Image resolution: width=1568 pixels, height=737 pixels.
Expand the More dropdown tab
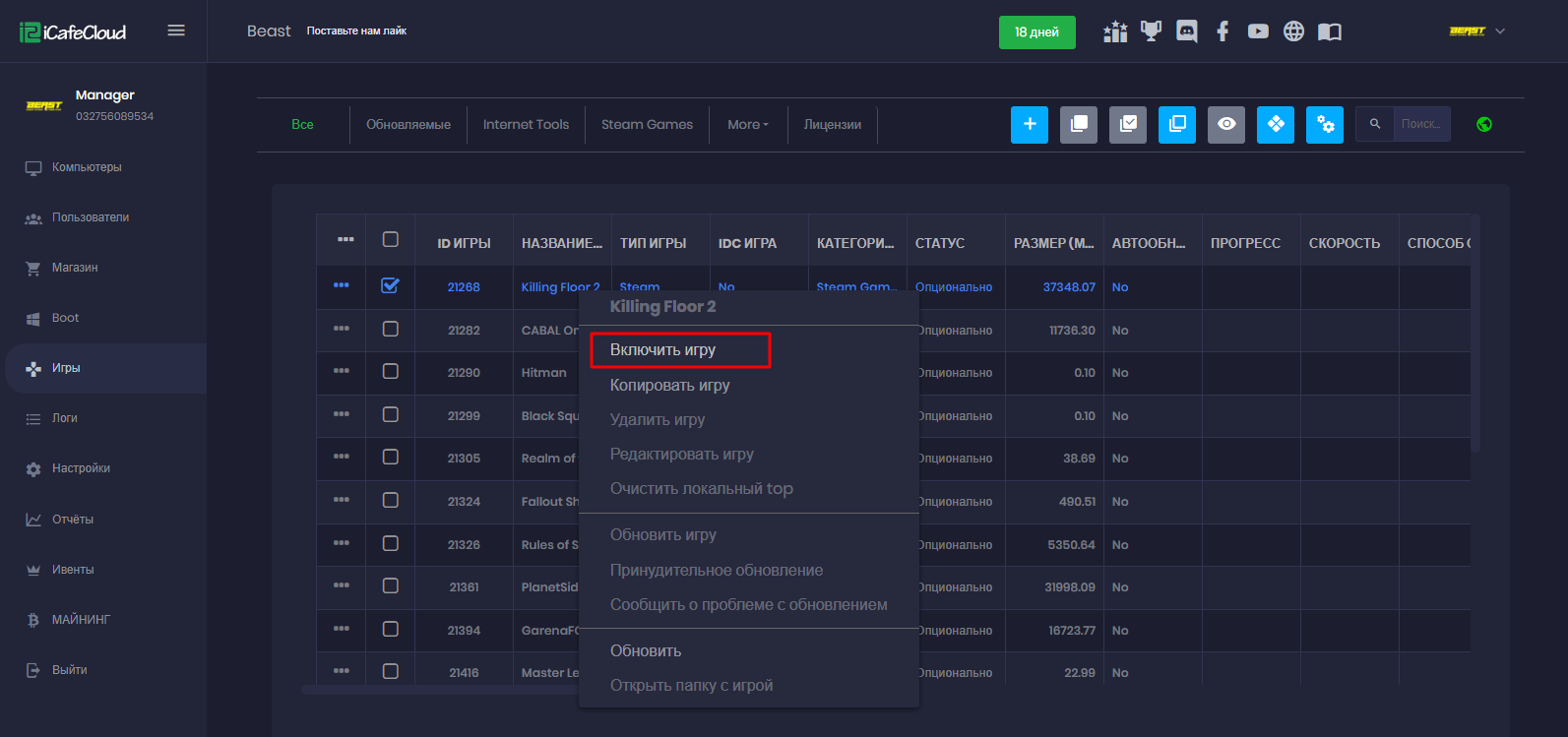tap(748, 124)
